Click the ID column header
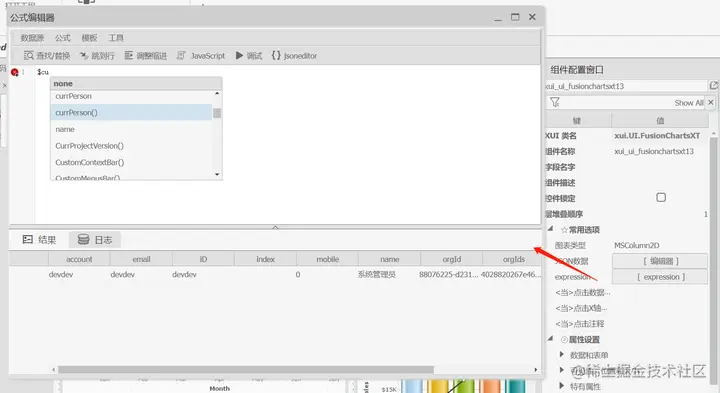The height and width of the screenshot is (393, 720). tap(203, 259)
